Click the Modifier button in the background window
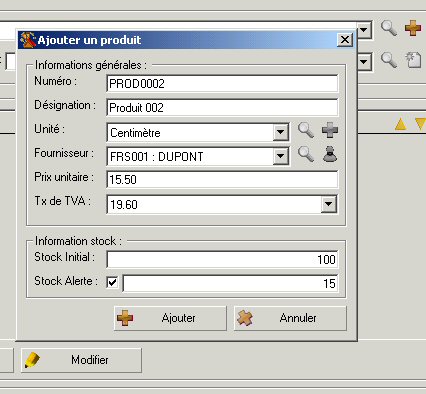 pos(81,360)
